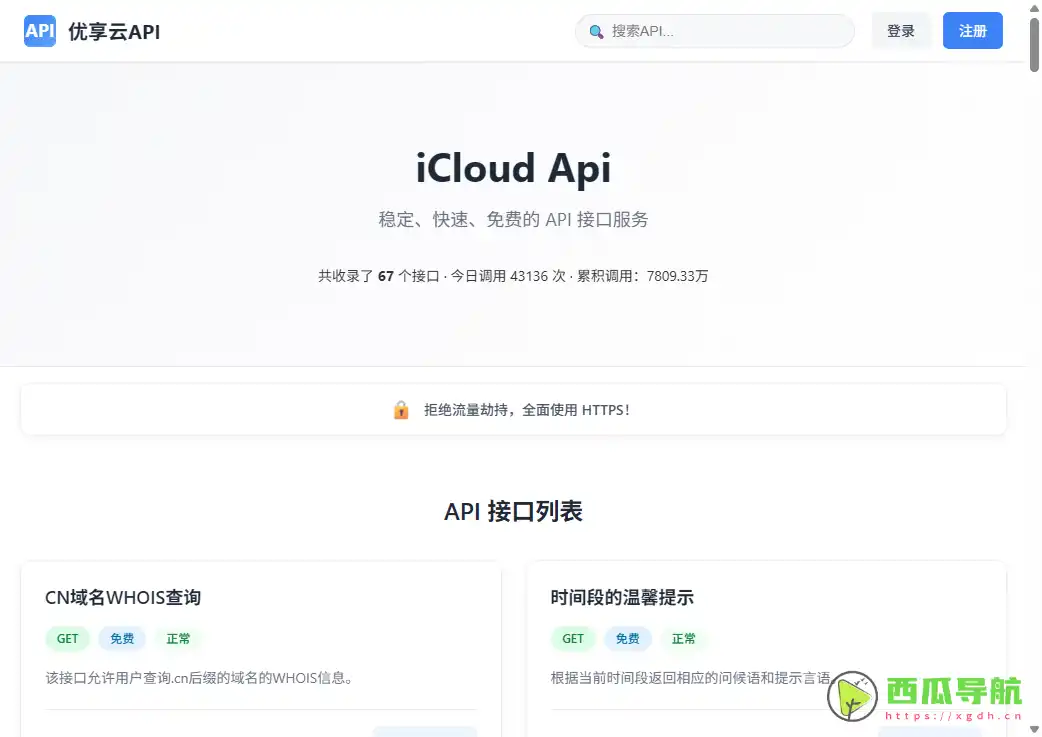Click 免费 tag on CN域名WHOIS查询 card
Screen dimensions: 1042x737
point(122,639)
